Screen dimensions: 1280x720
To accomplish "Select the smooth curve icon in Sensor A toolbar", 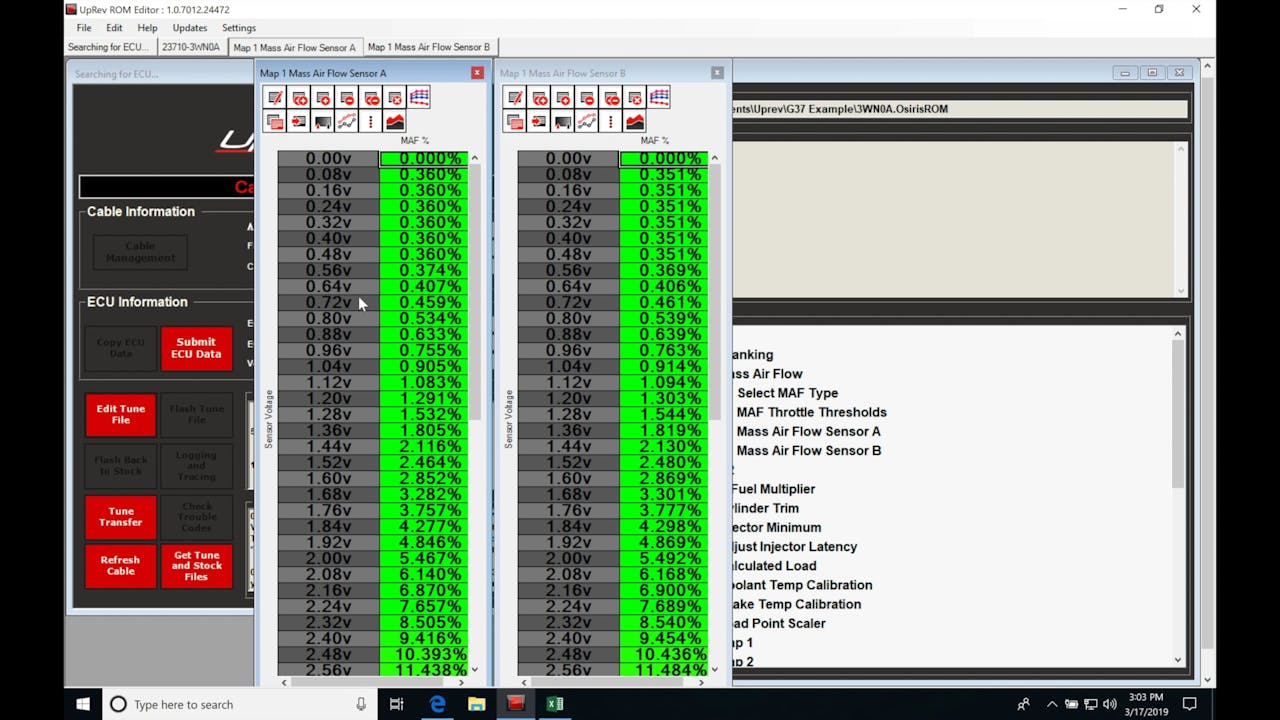I will point(347,121).
